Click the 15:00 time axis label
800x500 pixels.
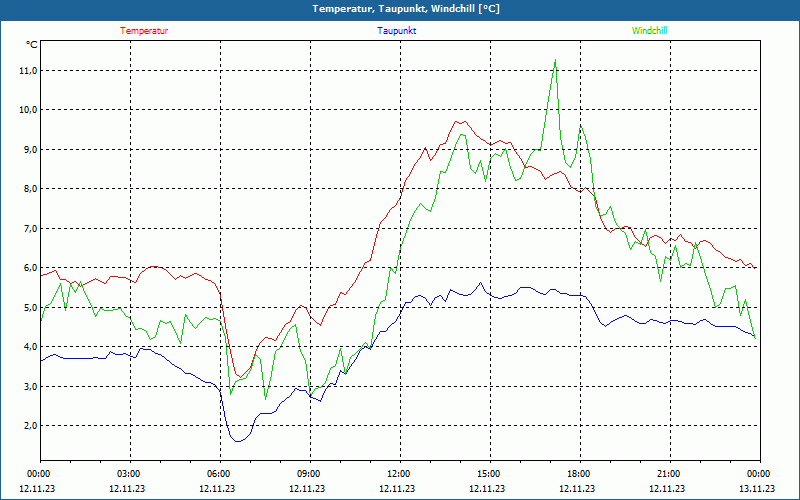click(489, 474)
